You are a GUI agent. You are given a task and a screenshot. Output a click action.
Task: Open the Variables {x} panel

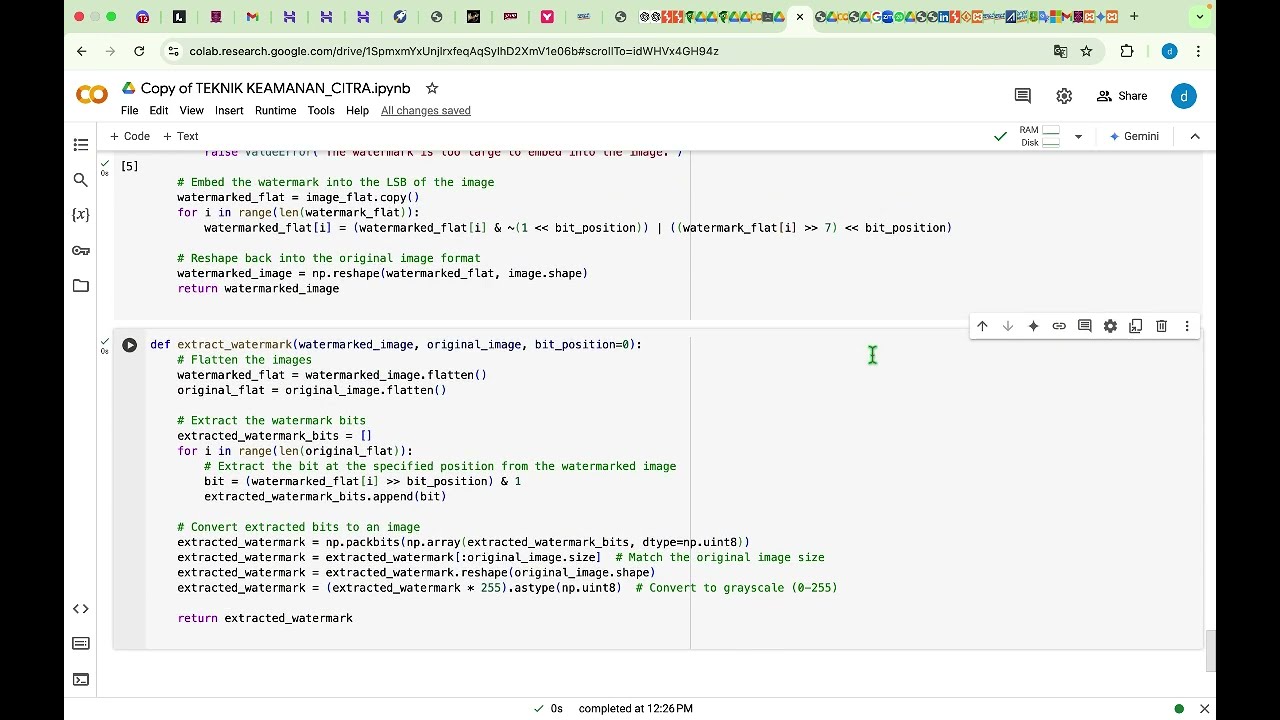pos(81,215)
